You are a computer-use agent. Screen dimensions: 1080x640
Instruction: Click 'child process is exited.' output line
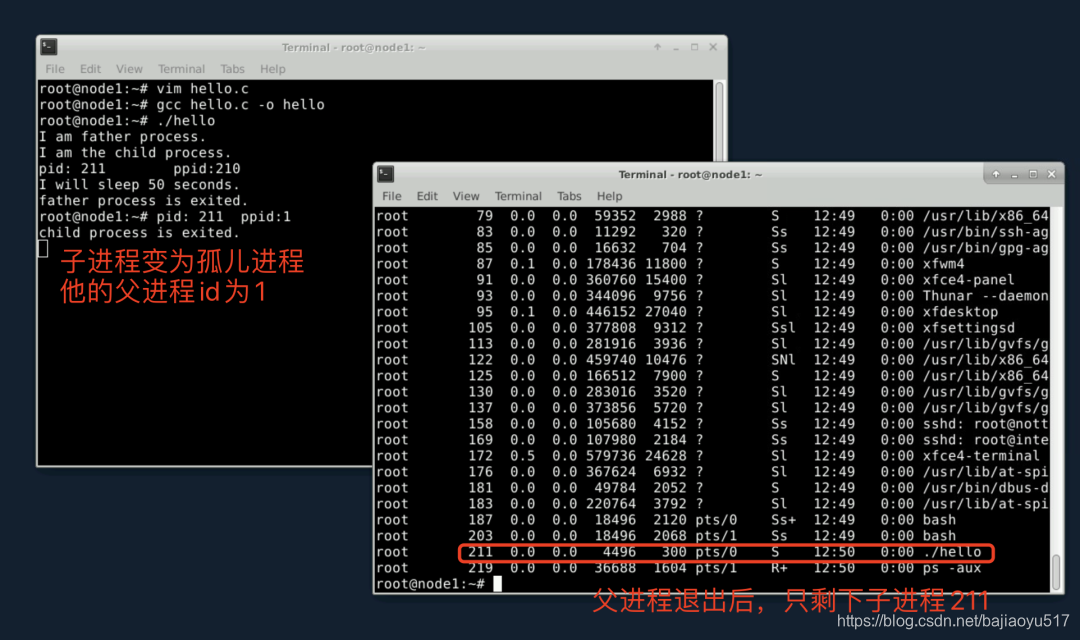click(x=139, y=233)
